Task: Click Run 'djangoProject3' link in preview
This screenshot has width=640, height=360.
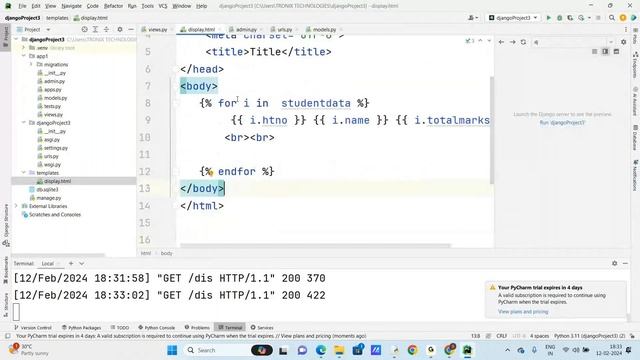Action: coord(562,122)
